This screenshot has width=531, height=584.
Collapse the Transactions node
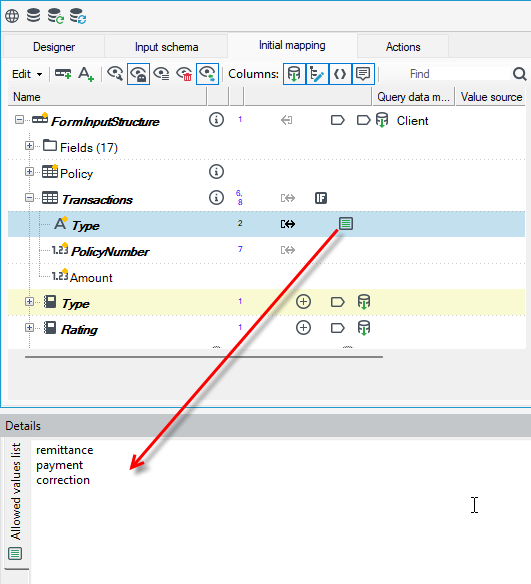point(29,198)
